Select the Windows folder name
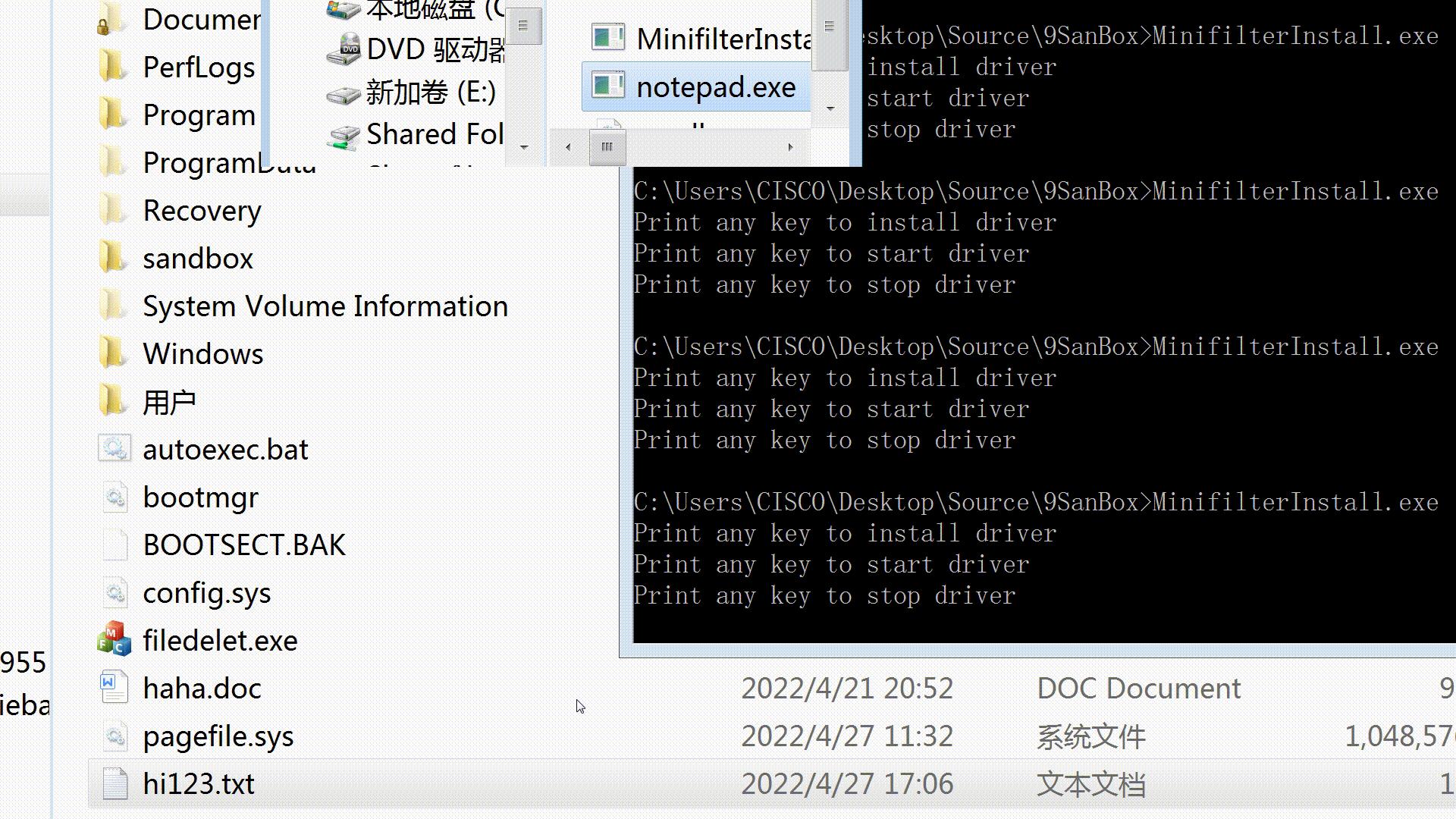The width and height of the screenshot is (1456, 819). pyautogui.click(x=203, y=354)
